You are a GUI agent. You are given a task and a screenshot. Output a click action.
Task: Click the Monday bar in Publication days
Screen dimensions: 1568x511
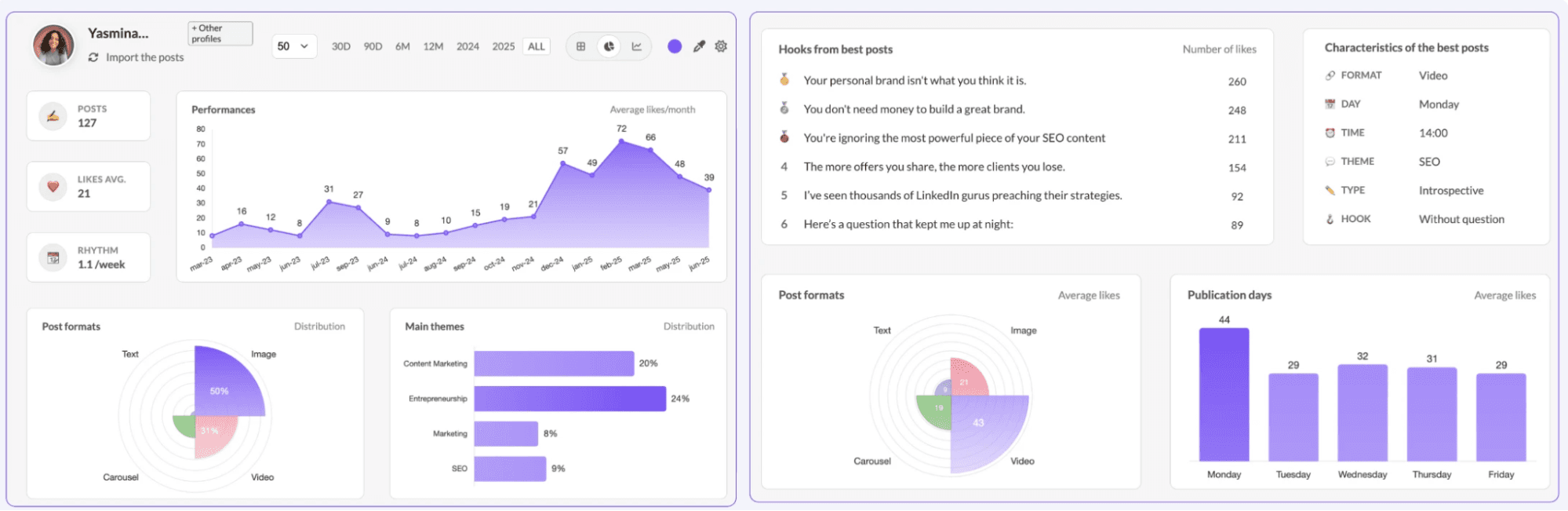pyautogui.click(x=1224, y=394)
